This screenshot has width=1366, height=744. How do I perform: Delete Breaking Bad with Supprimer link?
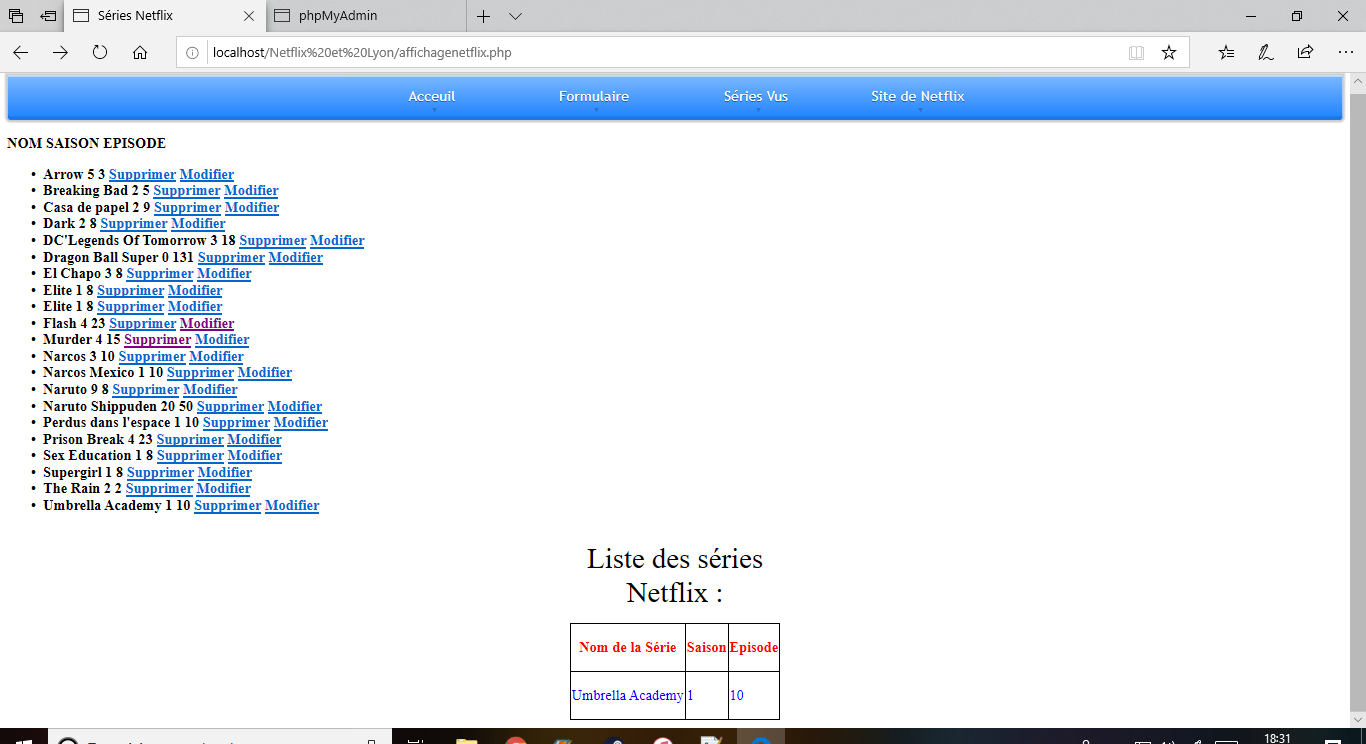coord(186,191)
